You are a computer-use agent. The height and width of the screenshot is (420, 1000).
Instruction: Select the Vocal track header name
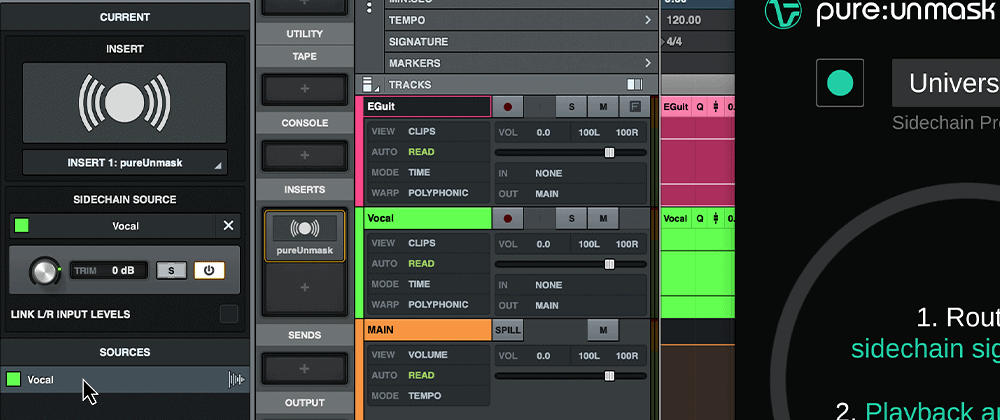point(427,218)
